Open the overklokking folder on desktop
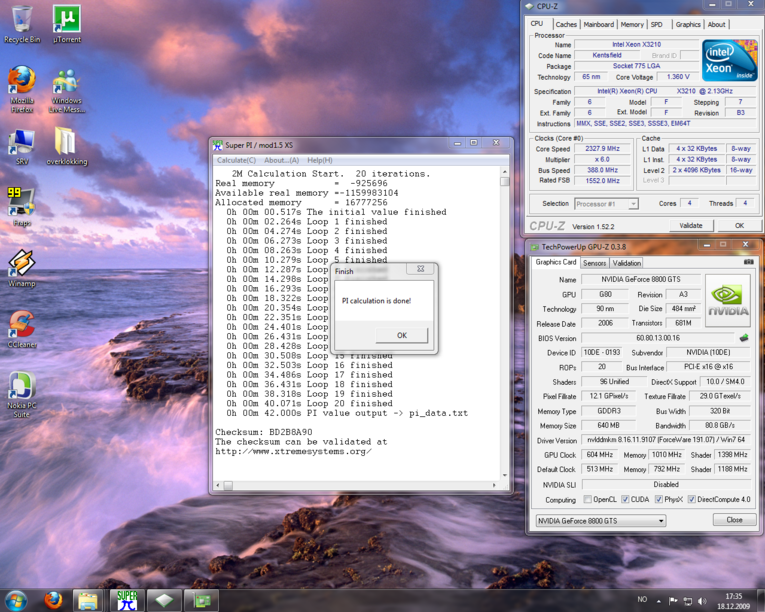 [x=67, y=146]
